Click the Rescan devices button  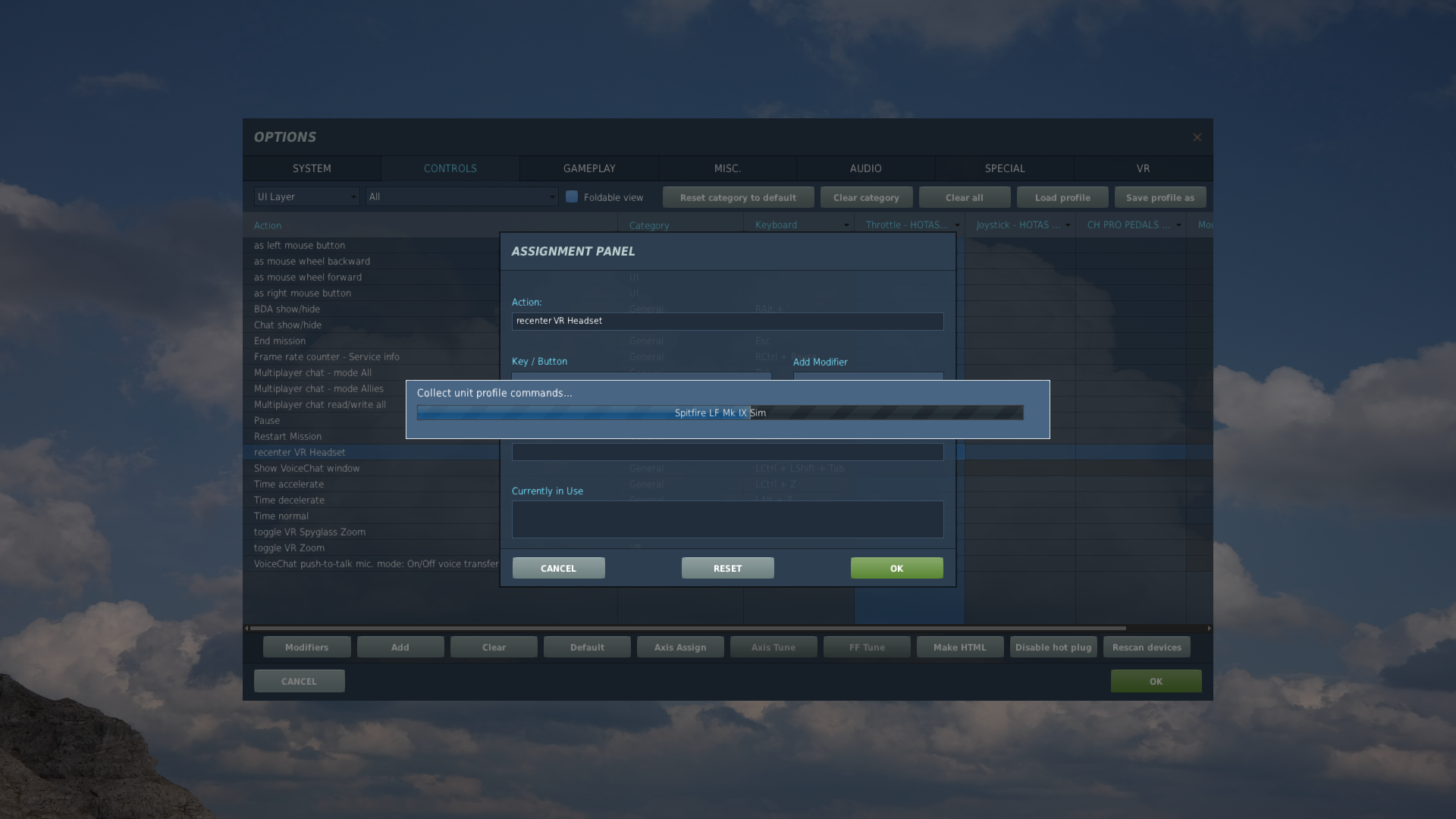1147,647
